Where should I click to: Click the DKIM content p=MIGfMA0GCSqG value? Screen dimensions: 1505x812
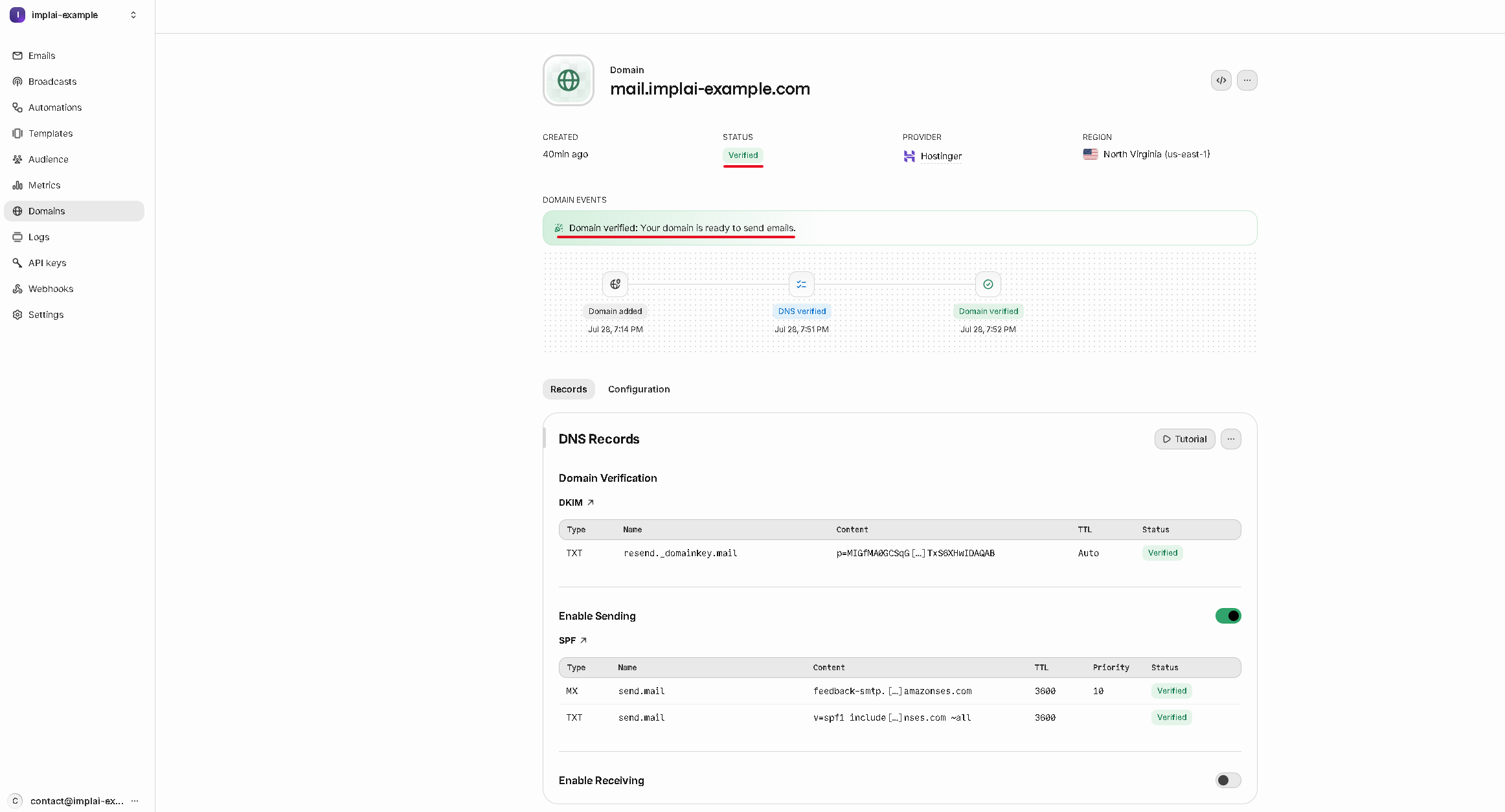(x=915, y=553)
